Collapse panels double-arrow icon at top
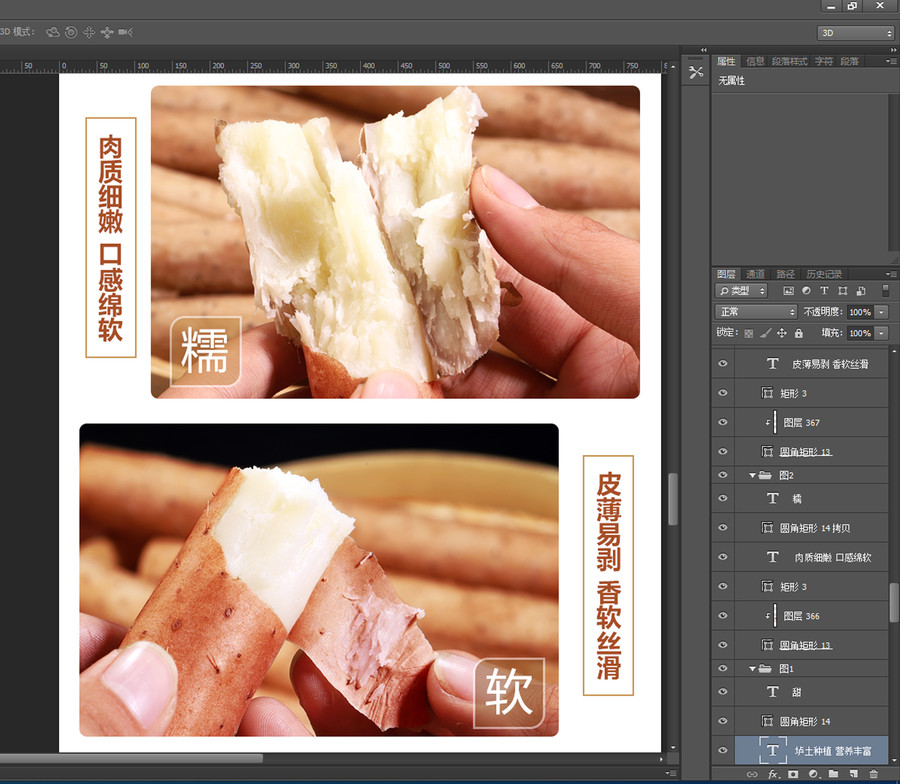 point(893,50)
